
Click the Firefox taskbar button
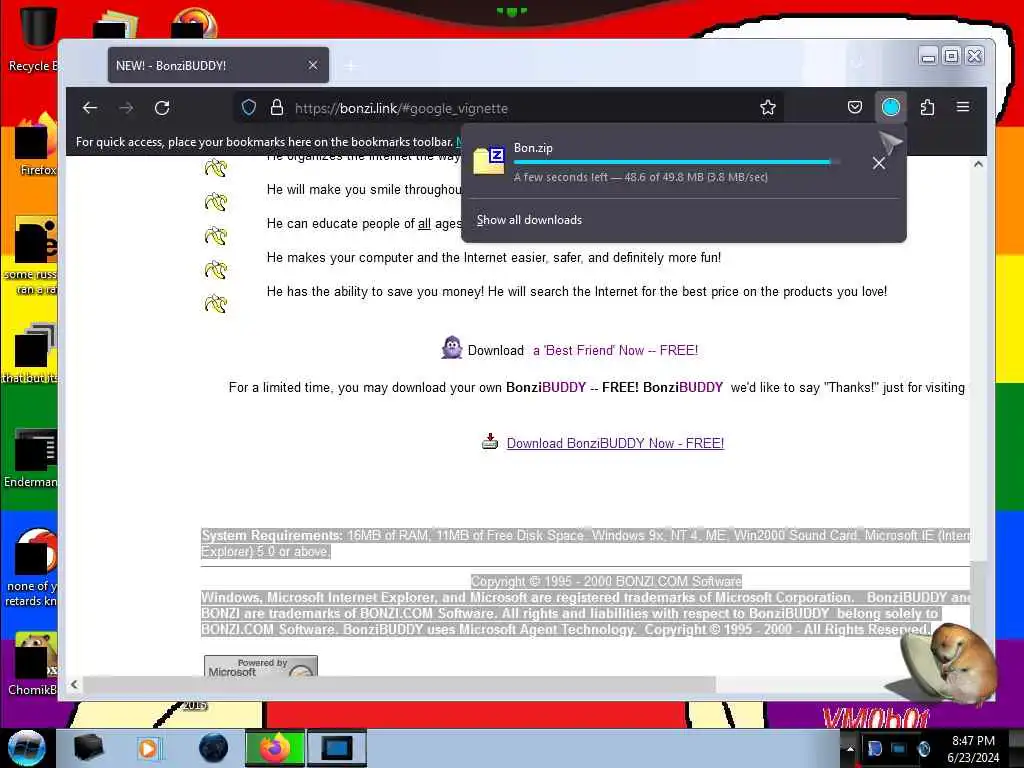275,748
